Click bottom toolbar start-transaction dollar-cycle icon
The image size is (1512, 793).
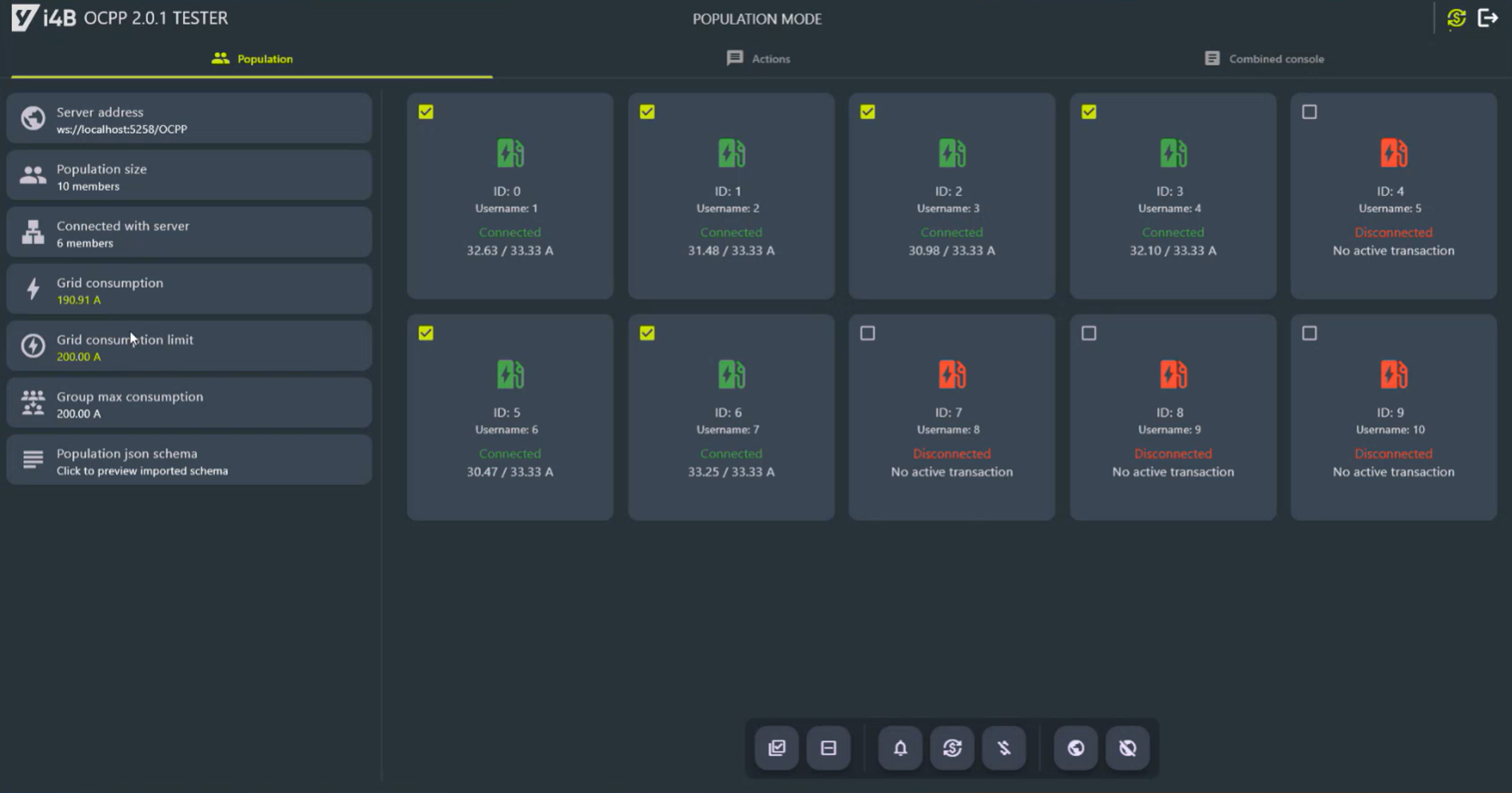click(x=952, y=748)
